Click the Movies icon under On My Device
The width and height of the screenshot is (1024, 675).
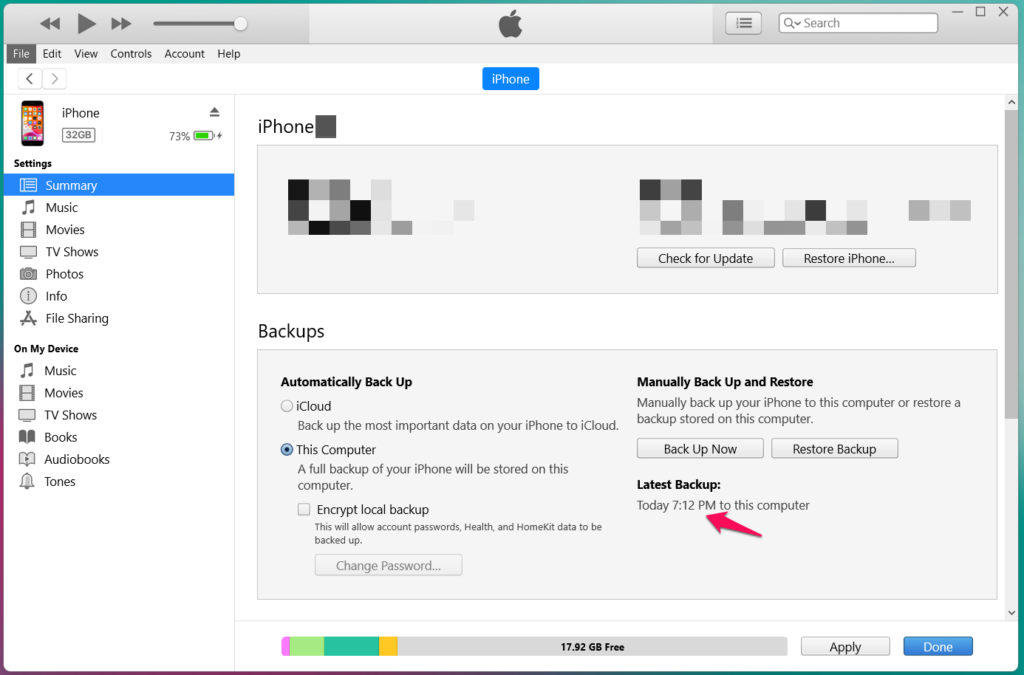click(x=27, y=393)
